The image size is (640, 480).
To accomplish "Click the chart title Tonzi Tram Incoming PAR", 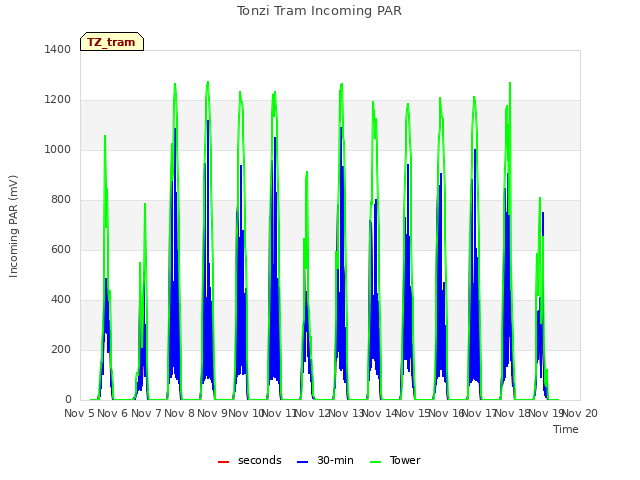I will (319, 11).
